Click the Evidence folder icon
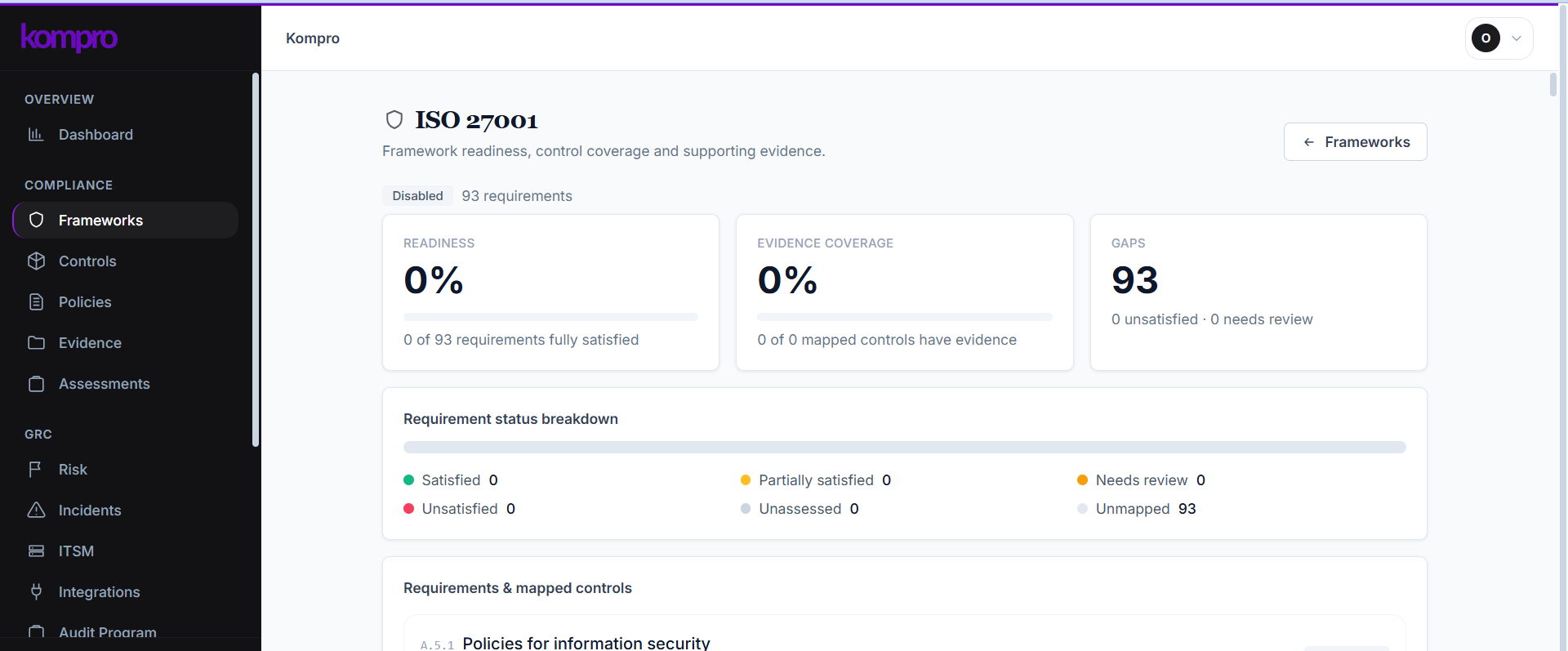 pos(36,343)
